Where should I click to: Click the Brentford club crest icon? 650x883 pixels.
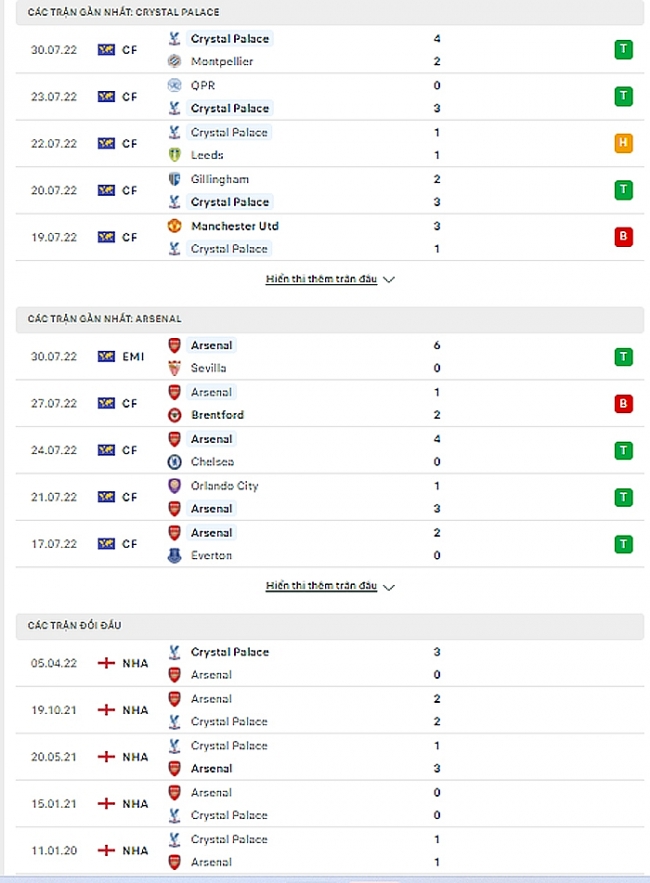[174, 415]
